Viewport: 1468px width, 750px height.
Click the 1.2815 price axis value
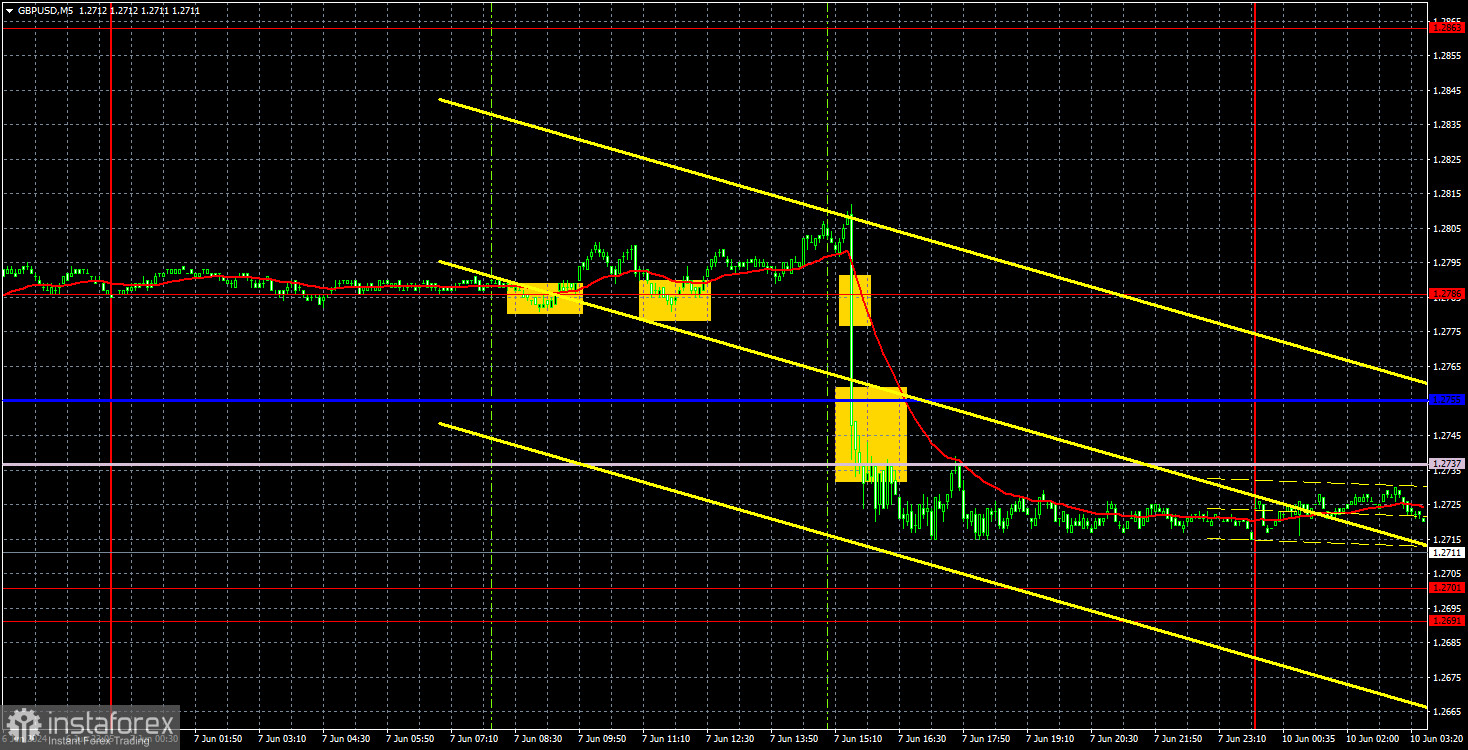[x=1447, y=194]
